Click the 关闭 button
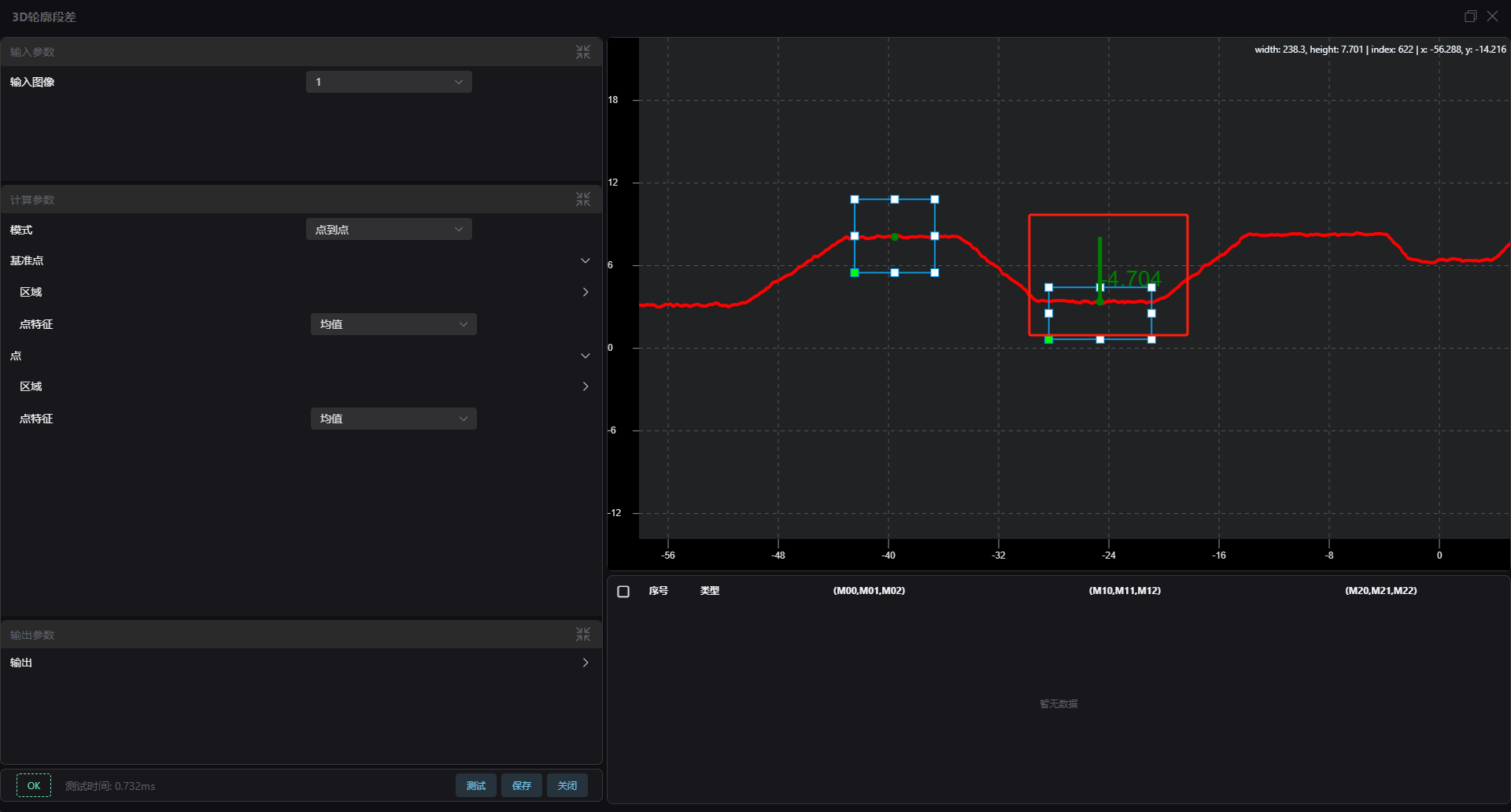1511x812 pixels. pyautogui.click(x=567, y=786)
